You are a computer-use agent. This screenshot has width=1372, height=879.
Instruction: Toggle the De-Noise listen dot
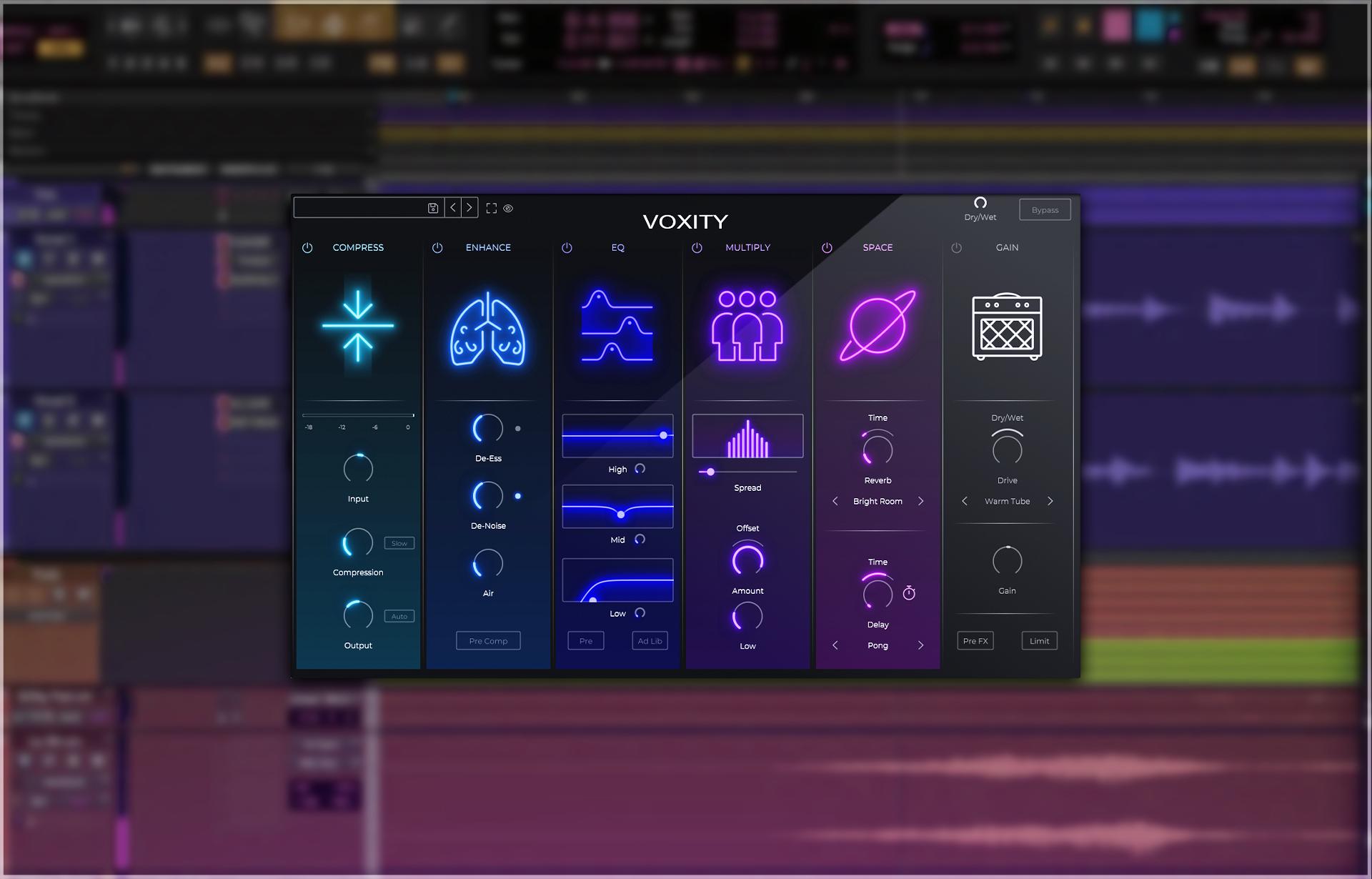tap(518, 496)
